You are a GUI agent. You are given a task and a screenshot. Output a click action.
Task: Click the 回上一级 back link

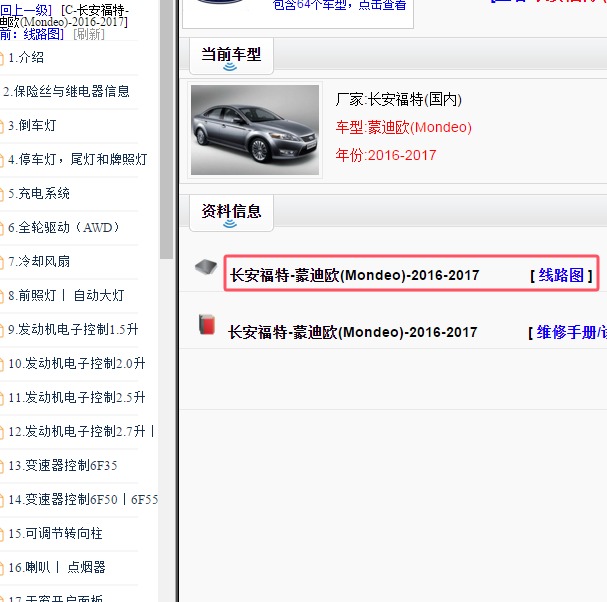[x=26, y=10]
